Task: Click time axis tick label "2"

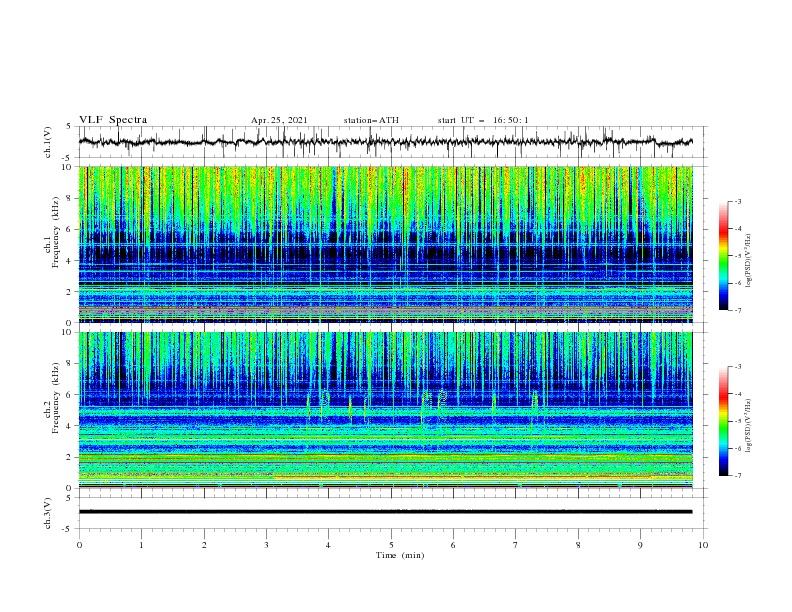Action: (x=204, y=545)
